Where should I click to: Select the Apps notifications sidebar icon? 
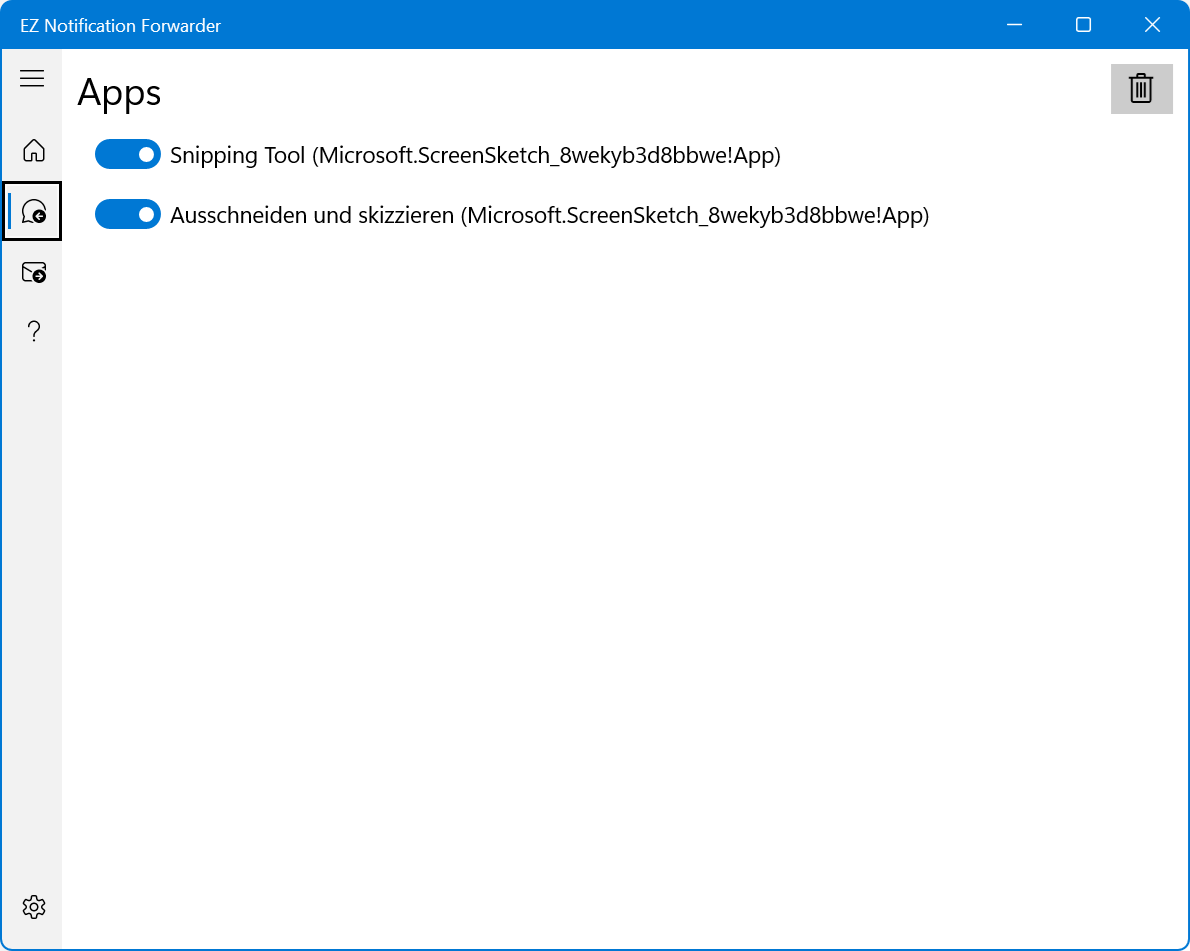click(33, 211)
